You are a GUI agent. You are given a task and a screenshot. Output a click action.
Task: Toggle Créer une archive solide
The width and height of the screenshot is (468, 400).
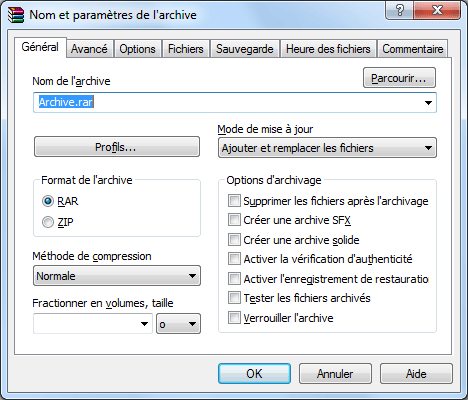(x=234, y=240)
